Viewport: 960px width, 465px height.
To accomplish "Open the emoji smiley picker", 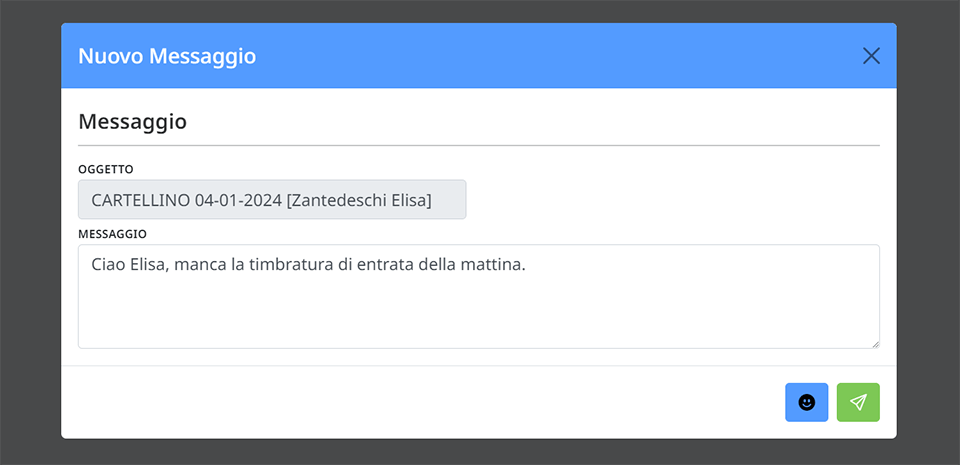I will point(806,402).
